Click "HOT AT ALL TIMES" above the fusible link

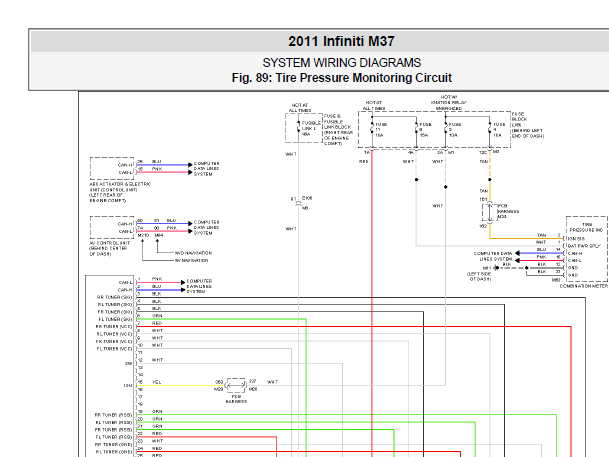click(299, 108)
